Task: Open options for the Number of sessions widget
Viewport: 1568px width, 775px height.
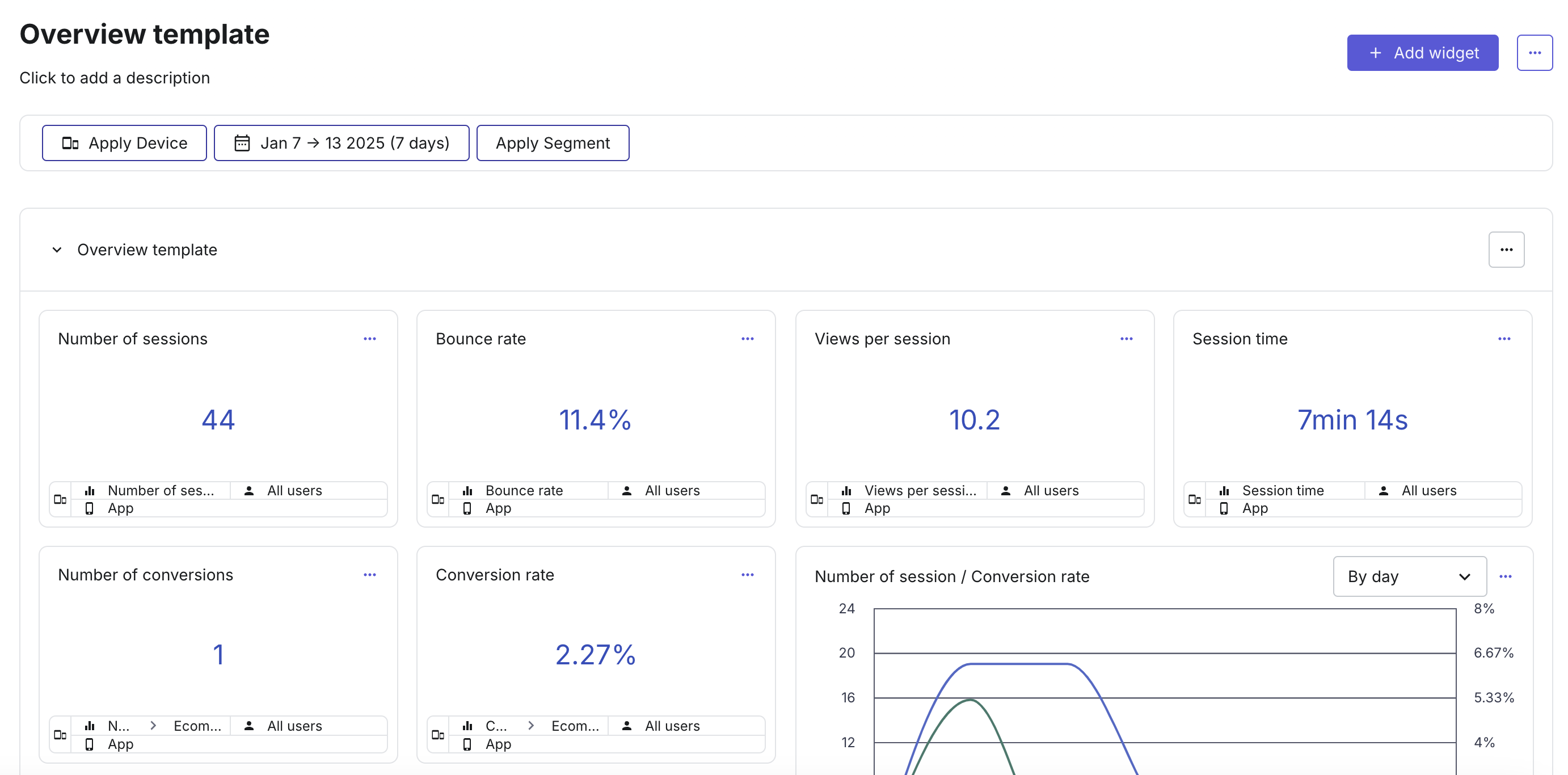Action: click(x=370, y=339)
